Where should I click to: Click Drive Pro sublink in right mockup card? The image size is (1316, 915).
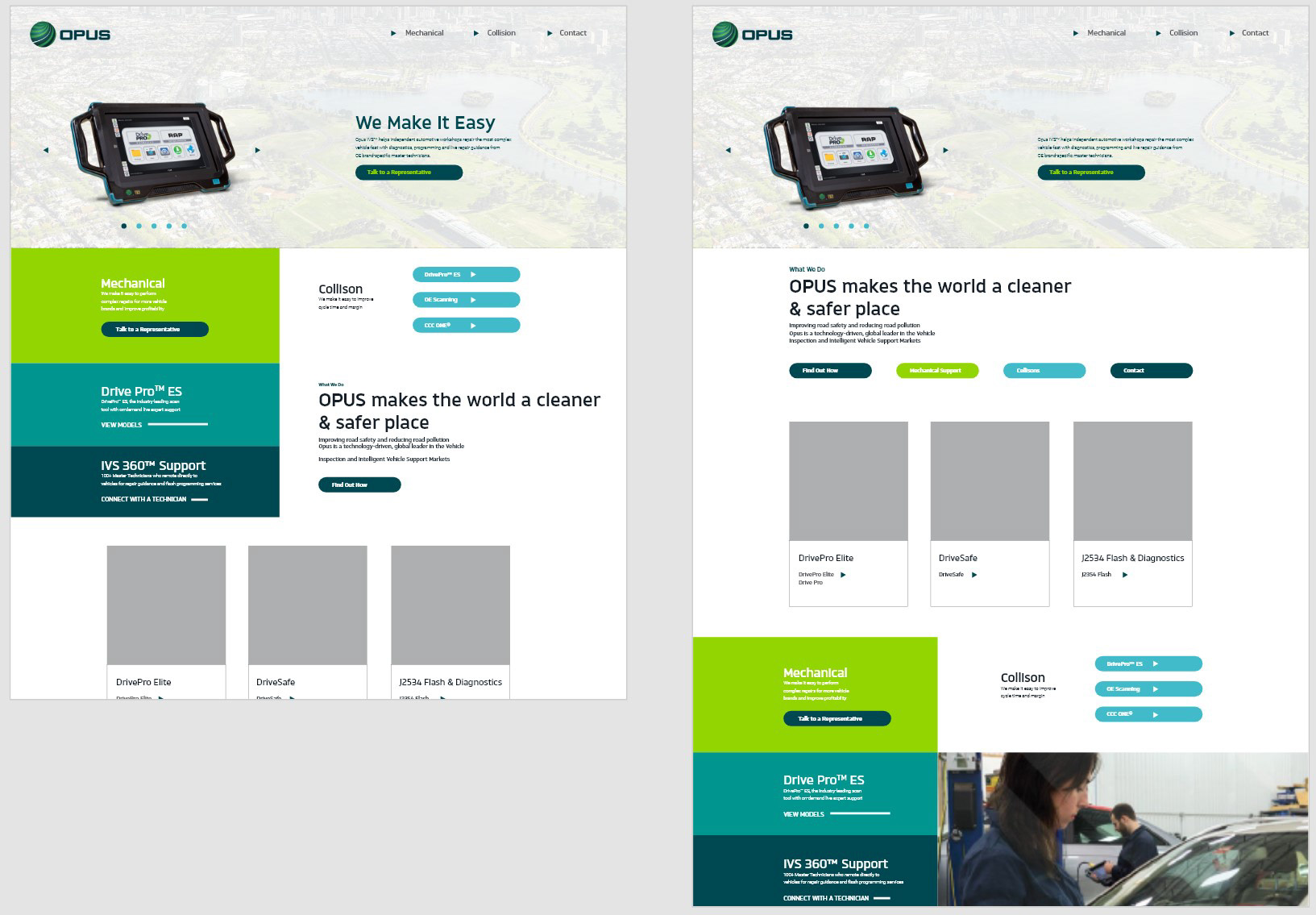[x=811, y=582]
